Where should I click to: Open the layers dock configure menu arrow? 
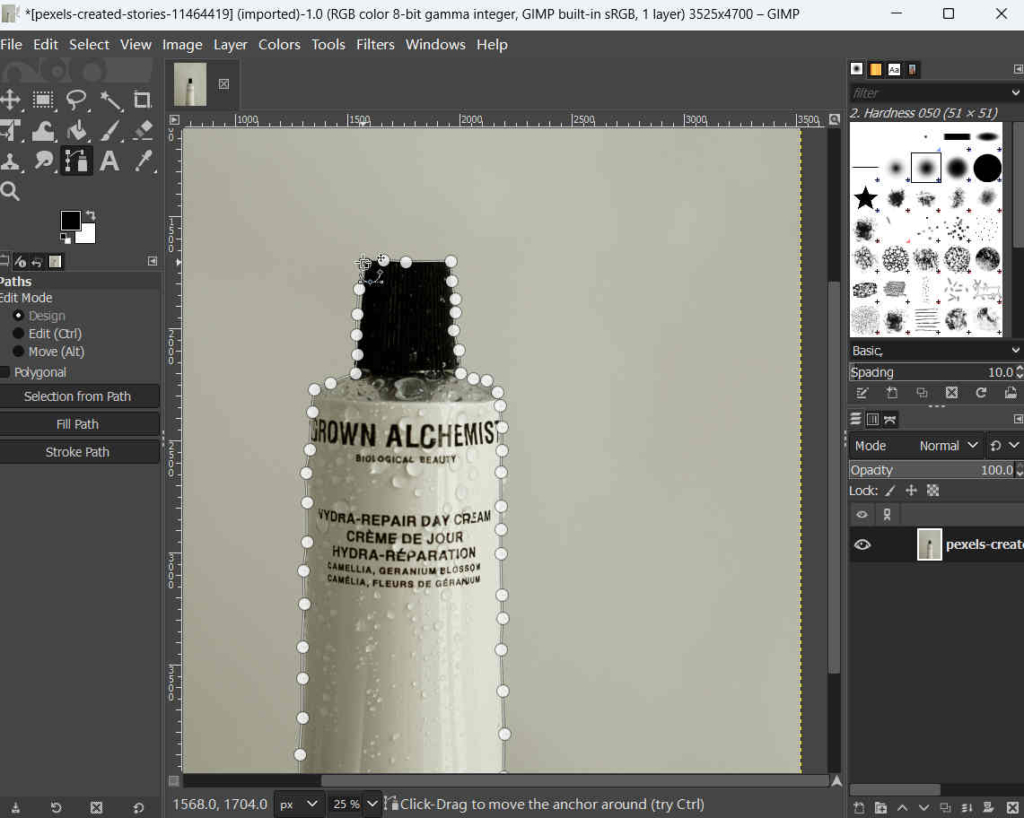1017,419
